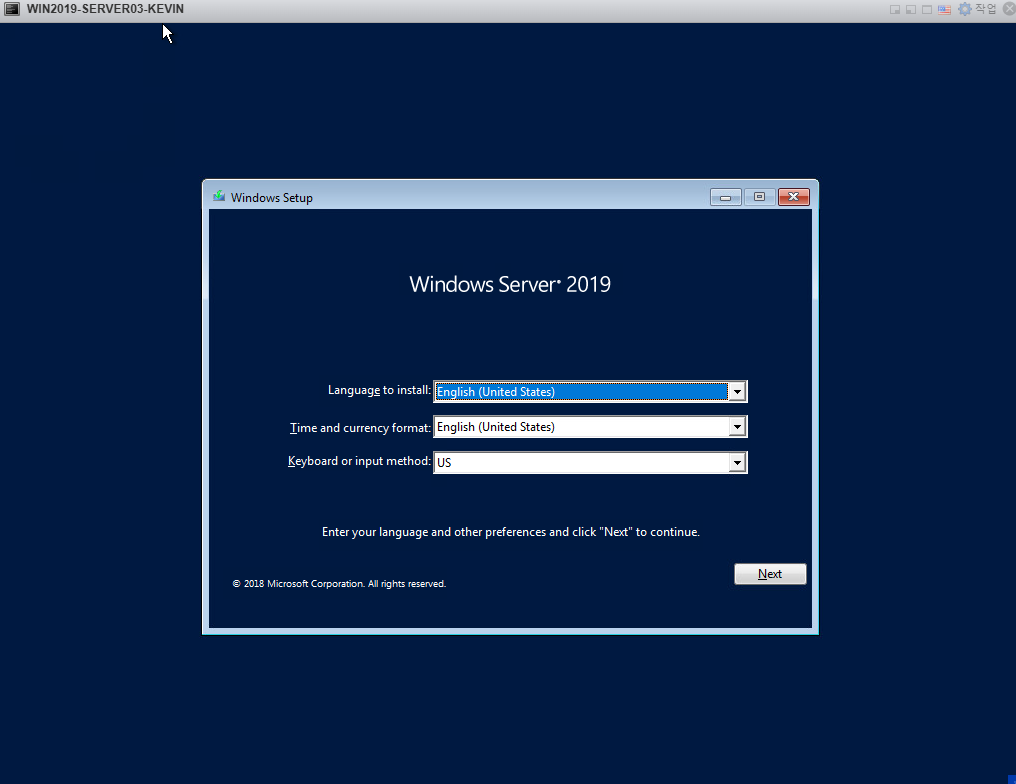Close the Windows Setup dialog
The height and width of the screenshot is (784, 1016).
click(794, 197)
